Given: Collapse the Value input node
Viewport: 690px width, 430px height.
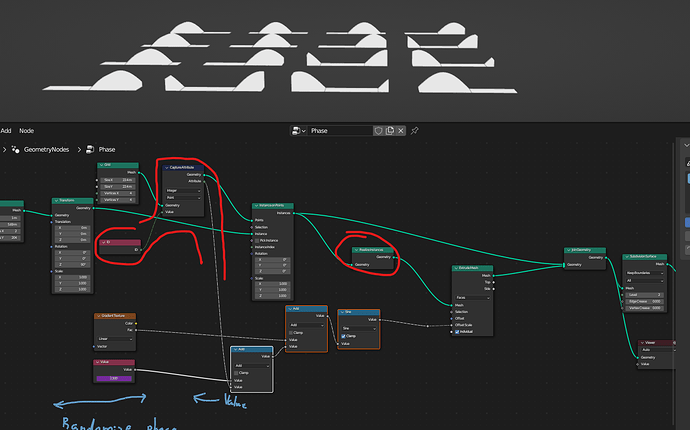Looking at the screenshot, I should click(x=97, y=362).
